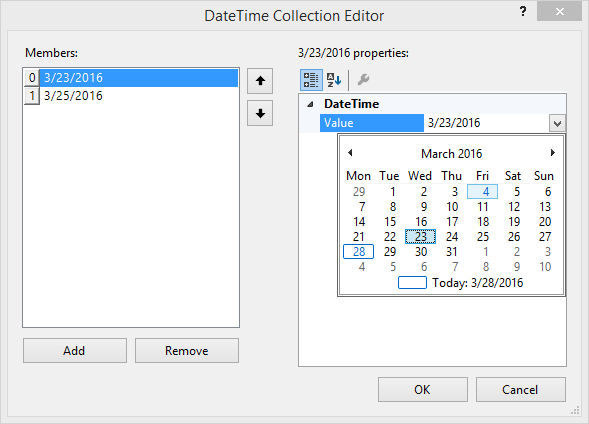Switch to Alphabetical sort icon

[x=334, y=80]
